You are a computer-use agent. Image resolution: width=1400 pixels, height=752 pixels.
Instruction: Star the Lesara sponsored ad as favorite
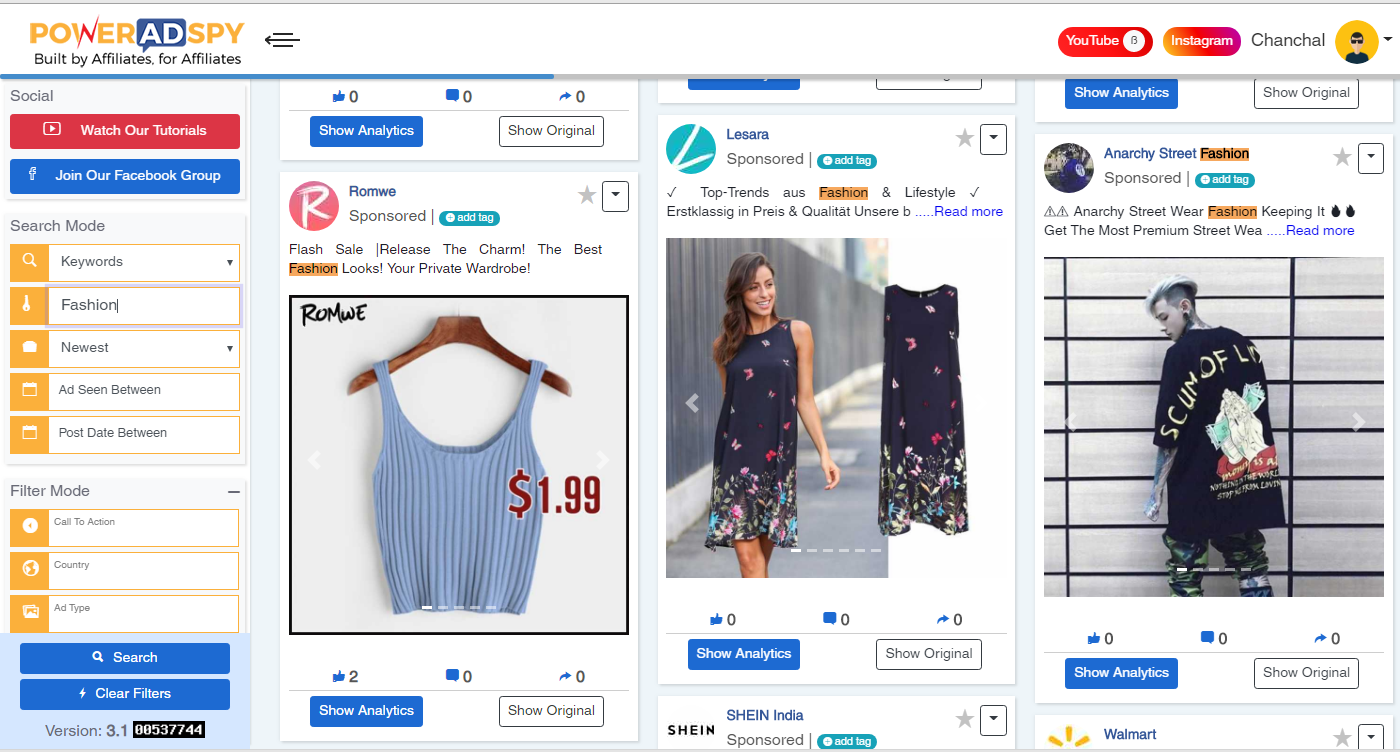click(964, 139)
